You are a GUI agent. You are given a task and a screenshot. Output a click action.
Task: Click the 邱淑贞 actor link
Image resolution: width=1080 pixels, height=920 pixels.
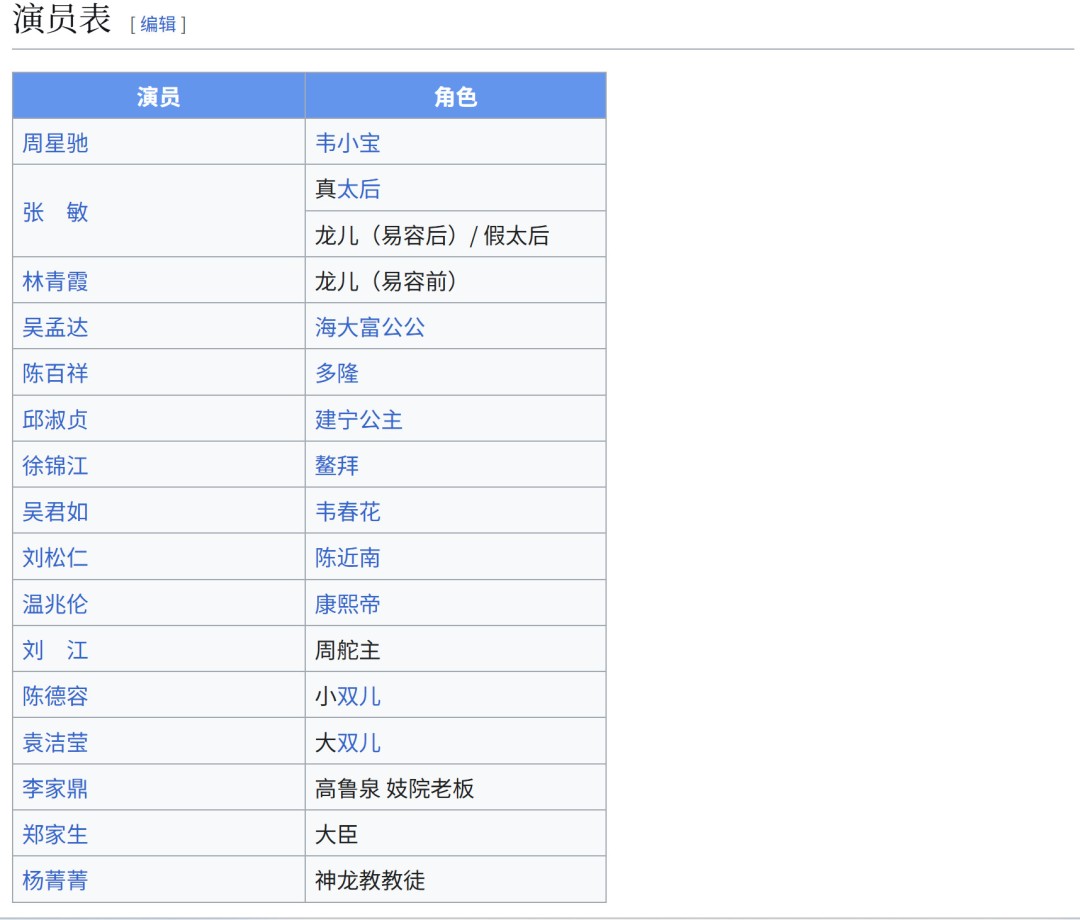point(55,418)
